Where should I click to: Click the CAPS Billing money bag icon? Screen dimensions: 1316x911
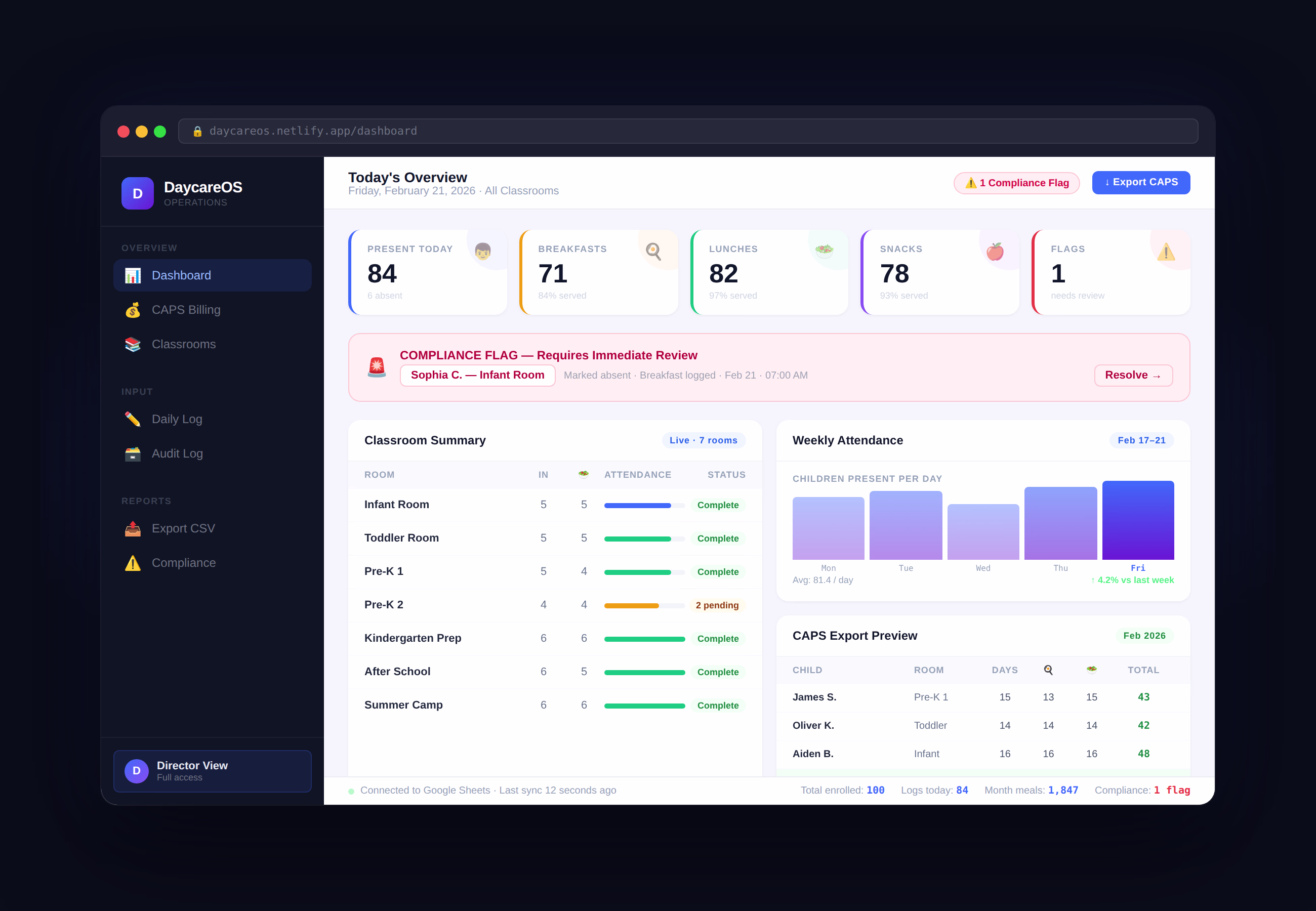tap(133, 310)
